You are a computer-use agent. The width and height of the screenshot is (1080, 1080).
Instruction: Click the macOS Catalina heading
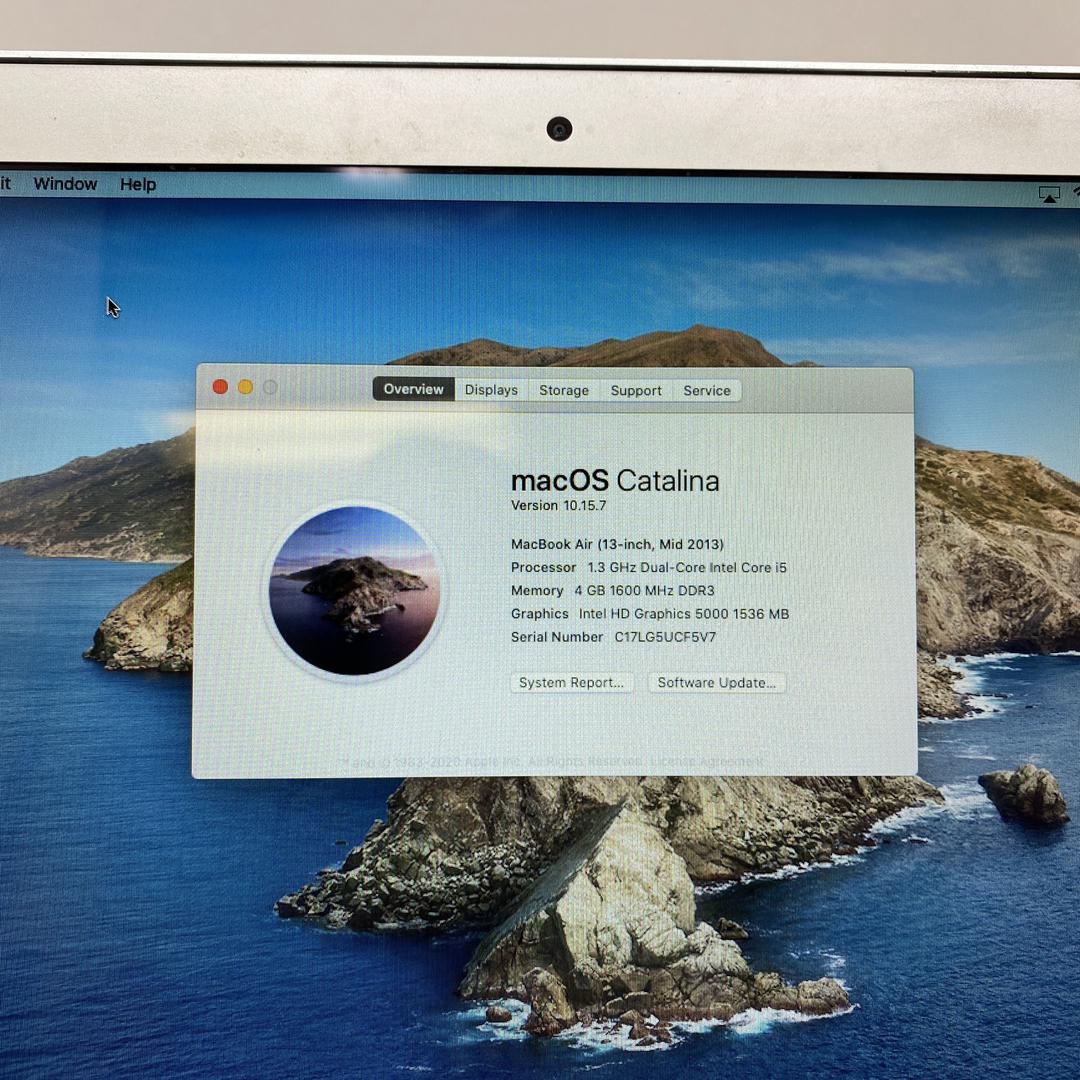(615, 481)
